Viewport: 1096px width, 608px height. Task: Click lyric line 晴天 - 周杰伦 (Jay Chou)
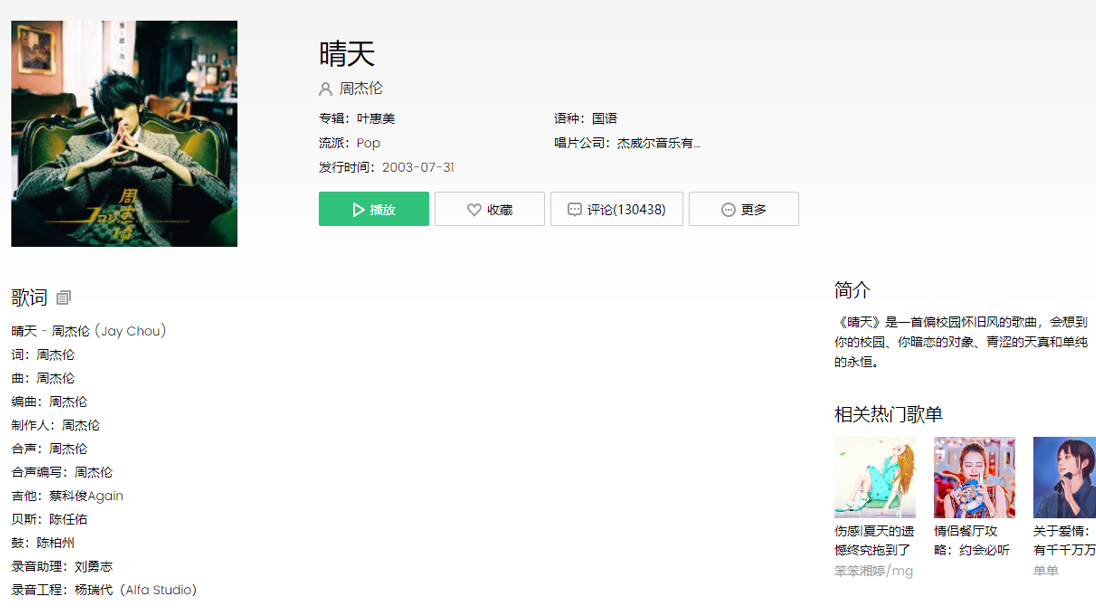coord(89,331)
